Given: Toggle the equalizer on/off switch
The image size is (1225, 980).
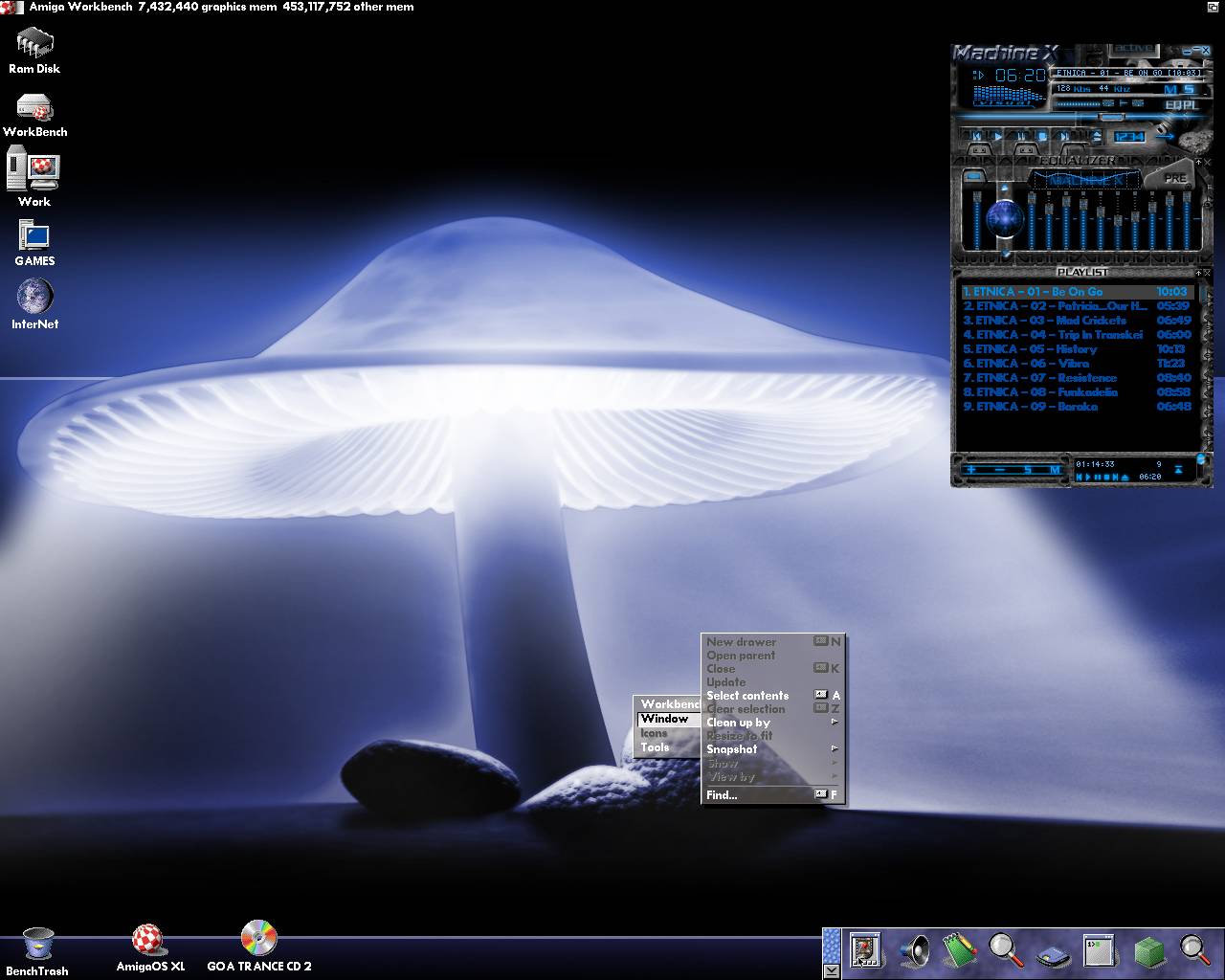Looking at the screenshot, I should pyautogui.click(x=972, y=176).
